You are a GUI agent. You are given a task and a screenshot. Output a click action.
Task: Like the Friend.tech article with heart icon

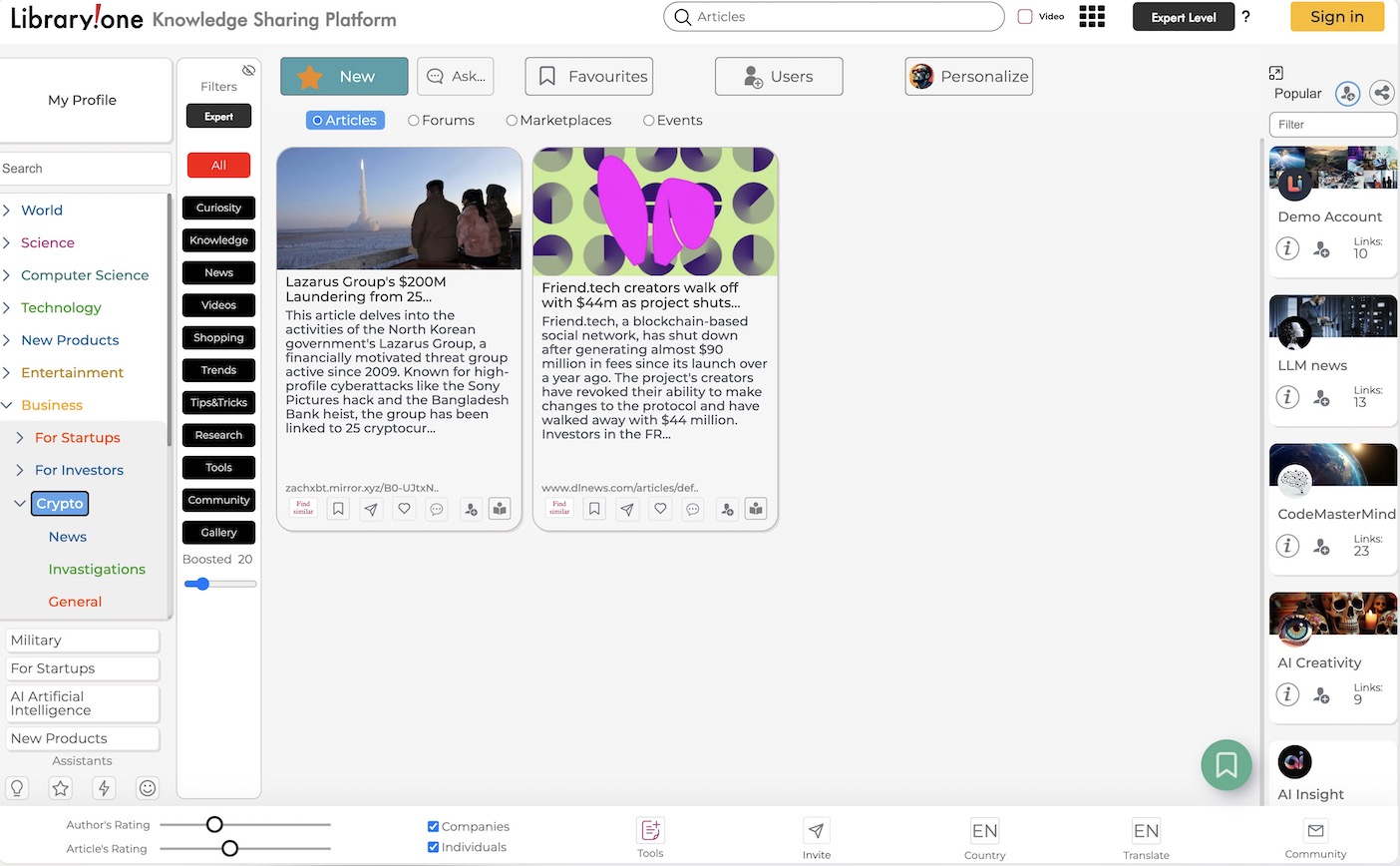[660, 509]
